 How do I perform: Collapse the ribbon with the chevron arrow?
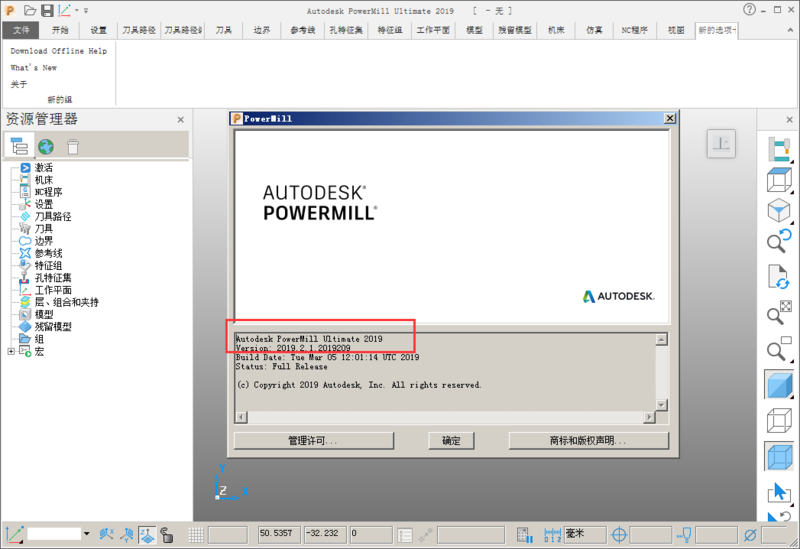pyautogui.click(x=790, y=30)
